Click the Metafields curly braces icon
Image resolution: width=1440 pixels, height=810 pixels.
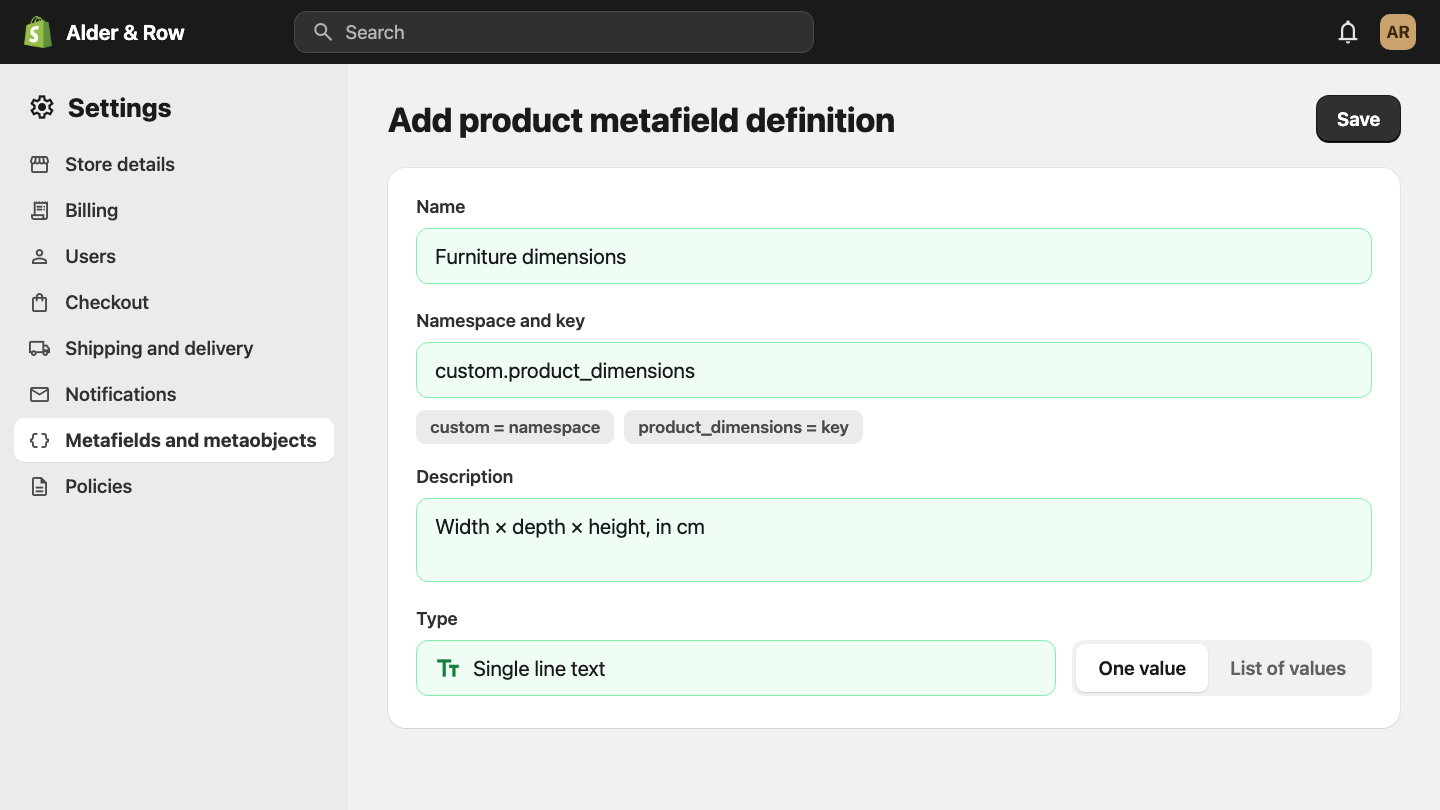(x=40, y=440)
